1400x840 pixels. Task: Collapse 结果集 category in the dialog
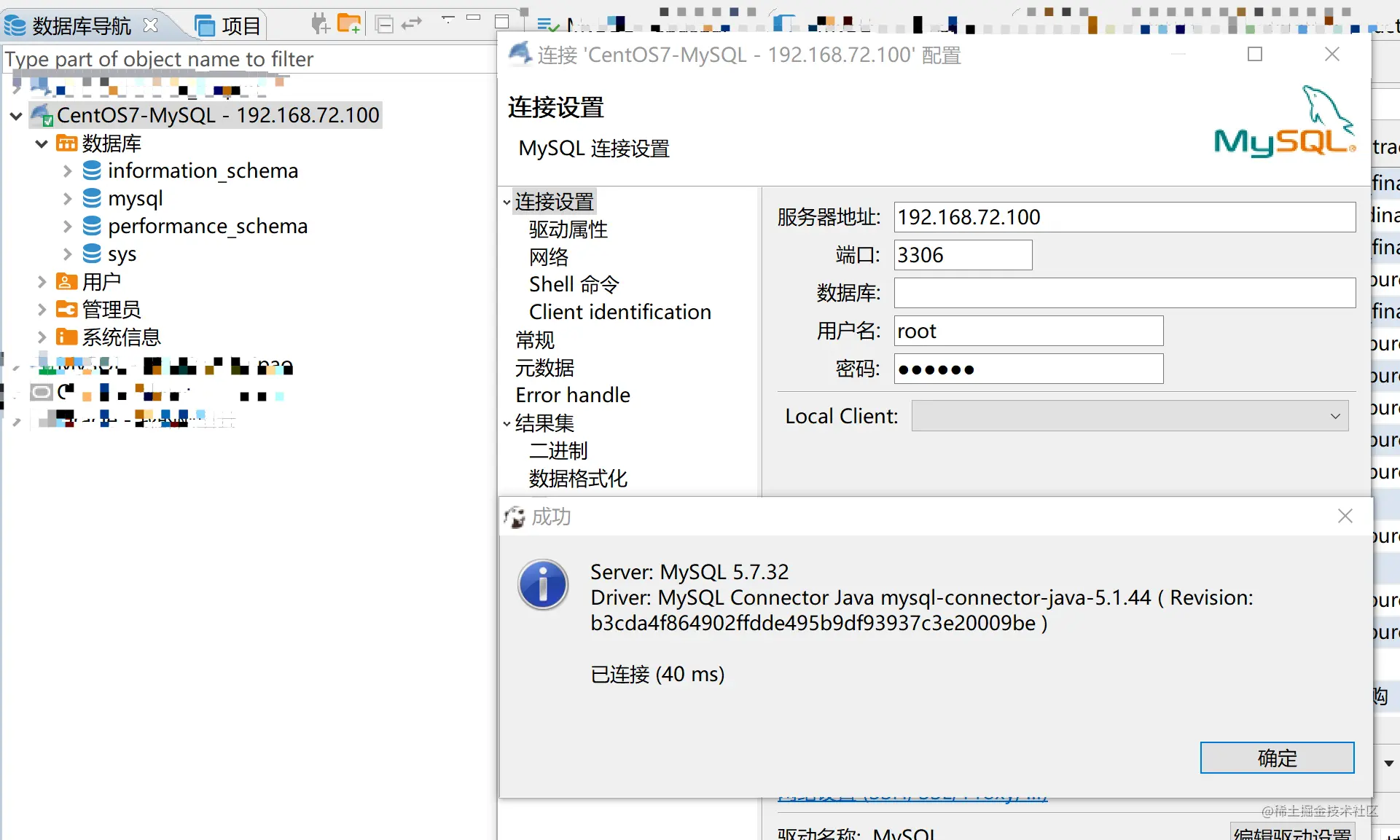coord(507,423)
